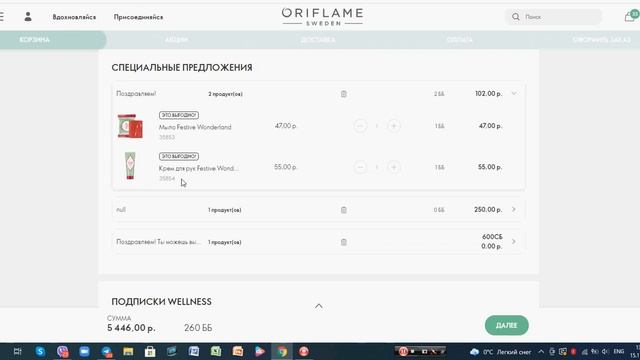
Task: Increase quantity of Крем для рук Festive
Action: pos(394,167)
